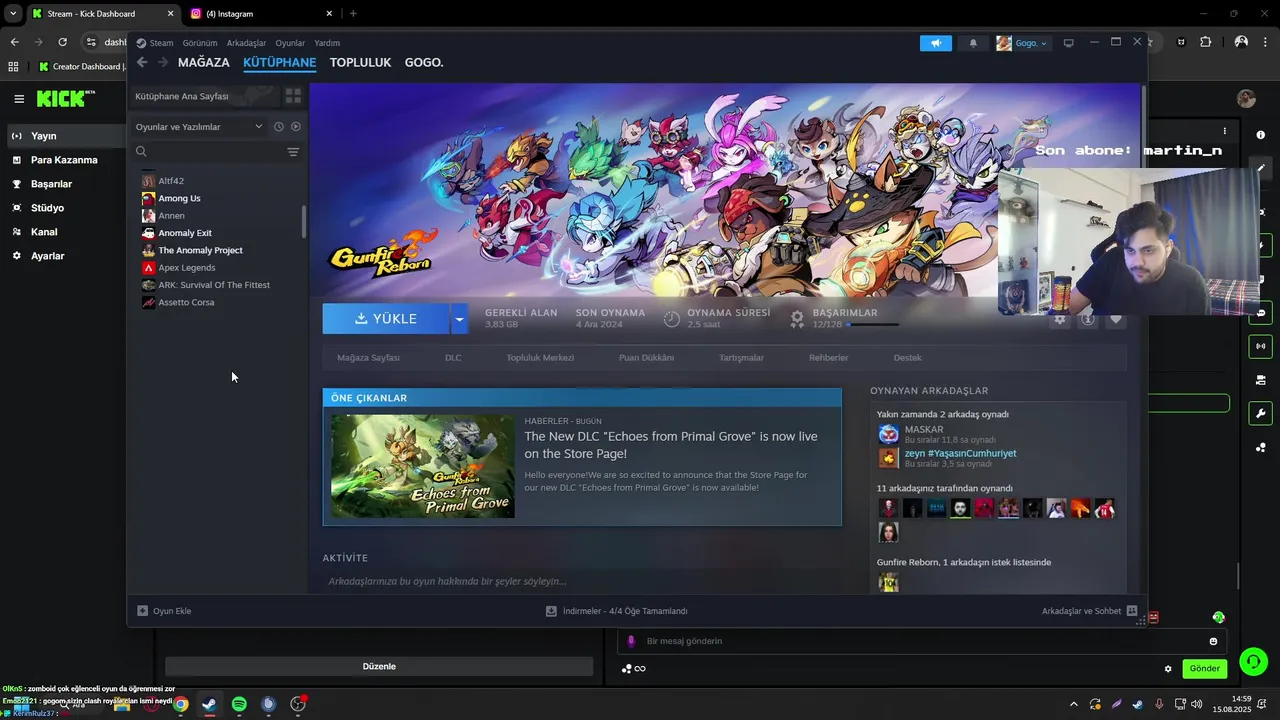Click the Gönder button in Kick chat

click(1204, 668)
